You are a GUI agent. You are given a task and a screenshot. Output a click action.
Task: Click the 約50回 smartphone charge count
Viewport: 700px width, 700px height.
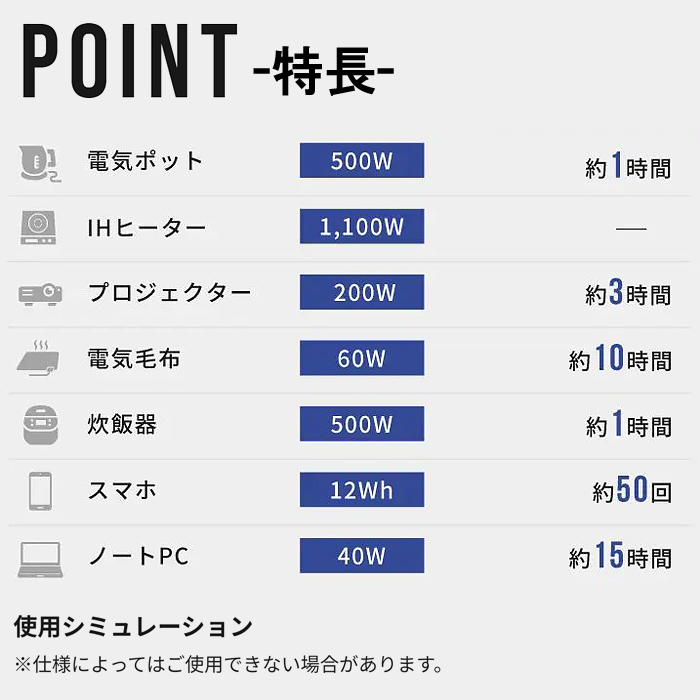pos(632,490)
